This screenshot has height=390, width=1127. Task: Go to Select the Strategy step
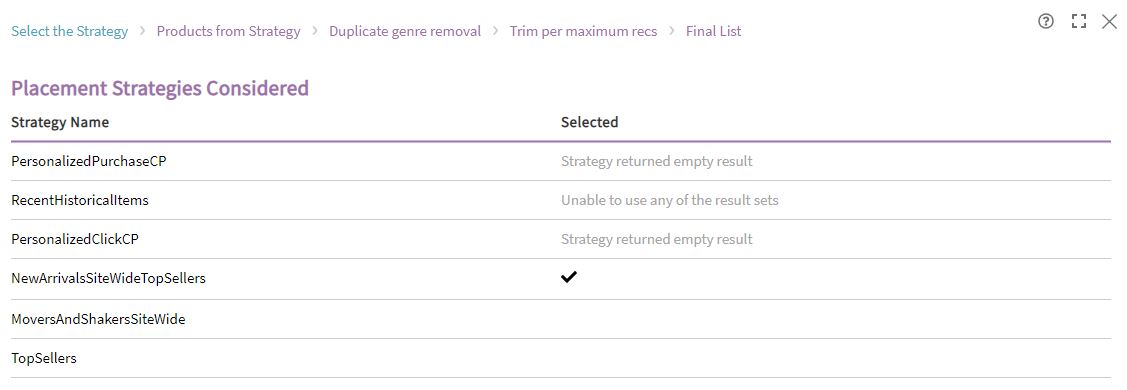tap(70, 31)
